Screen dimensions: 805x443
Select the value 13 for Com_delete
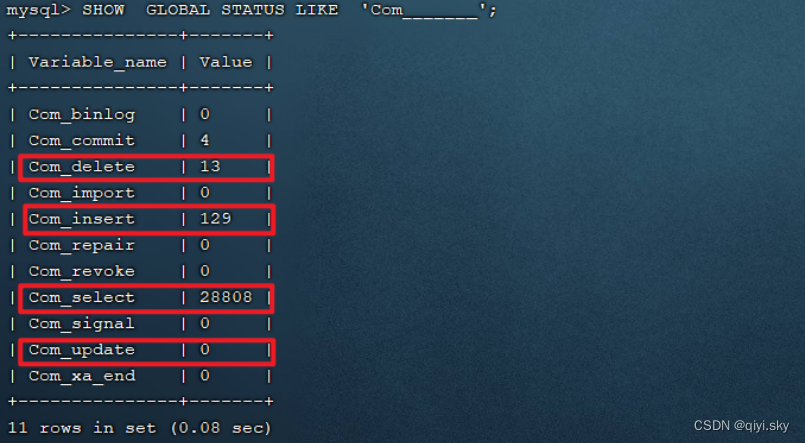(x=210, y=166)
